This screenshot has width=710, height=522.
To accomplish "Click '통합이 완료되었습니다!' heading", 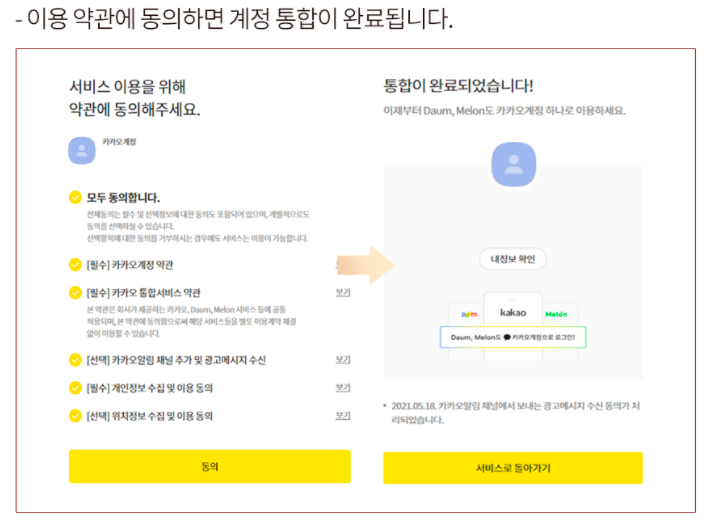I will tap(458, 86).
